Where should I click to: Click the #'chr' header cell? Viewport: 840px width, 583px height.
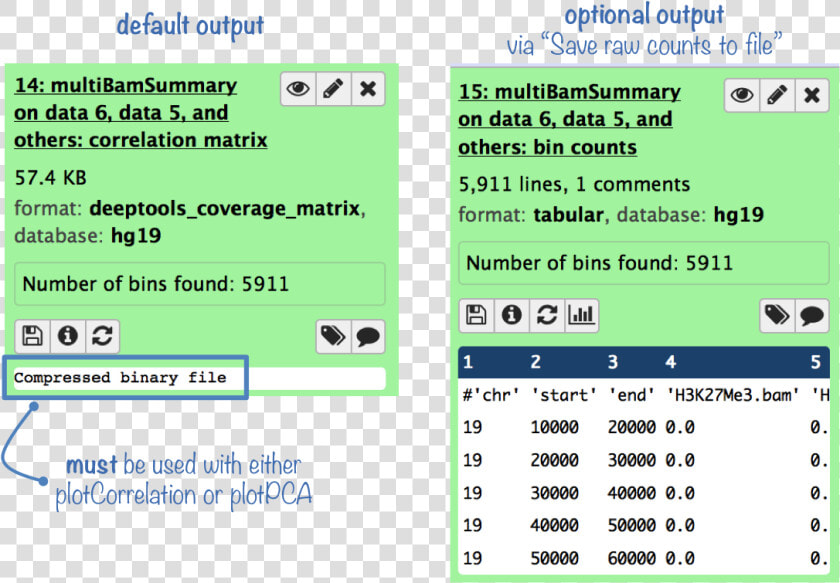pos(491,395)
